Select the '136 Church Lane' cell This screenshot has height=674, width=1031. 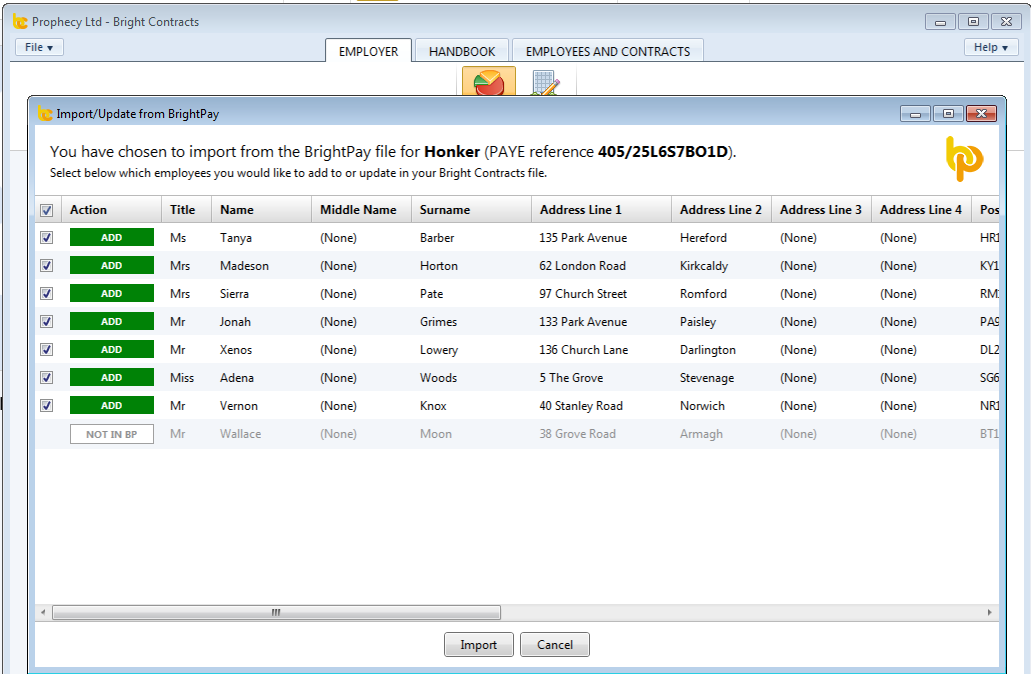584,350
